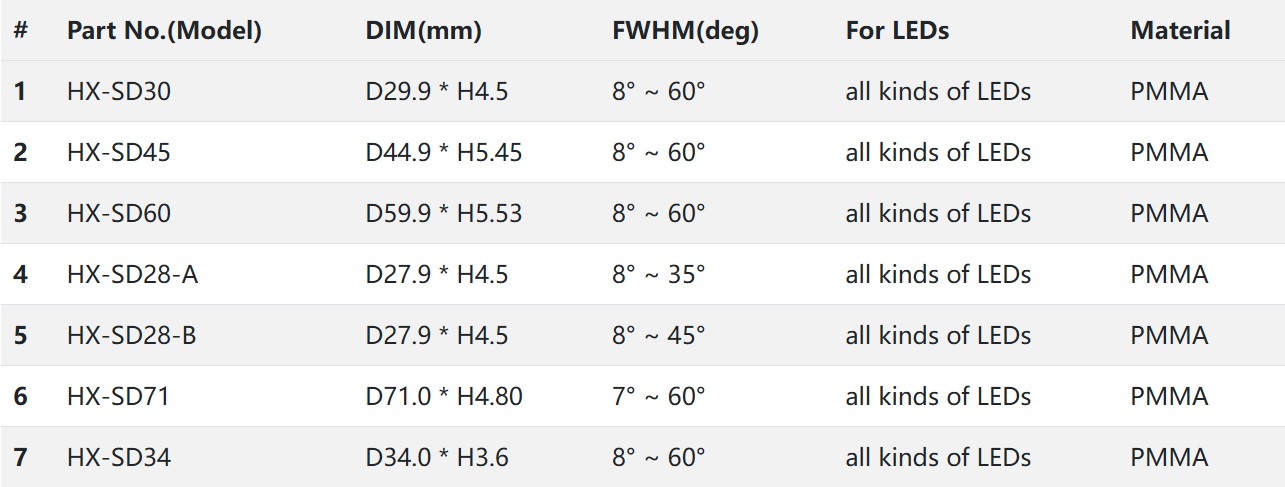Screen dimensions: 1285x487
Task: Click the 8° ~ 35° FWHM cell
Action: 659,275
